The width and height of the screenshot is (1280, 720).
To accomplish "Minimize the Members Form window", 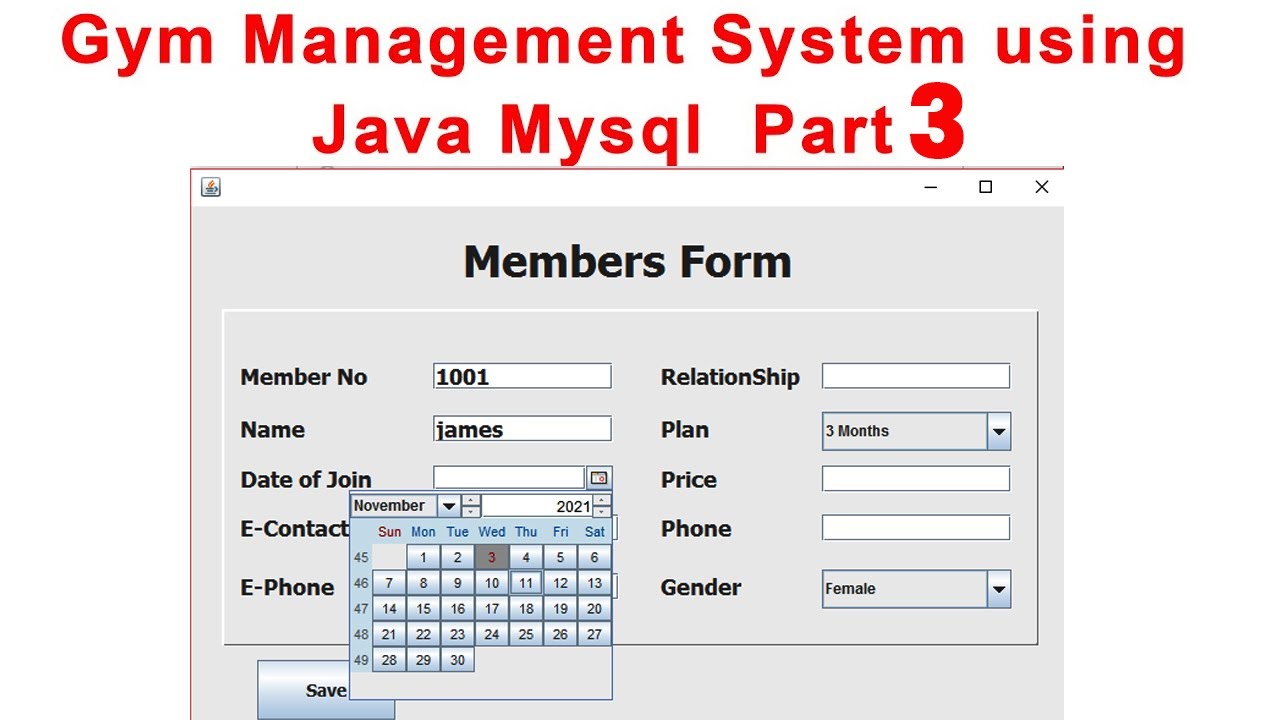I will (930, 187).
